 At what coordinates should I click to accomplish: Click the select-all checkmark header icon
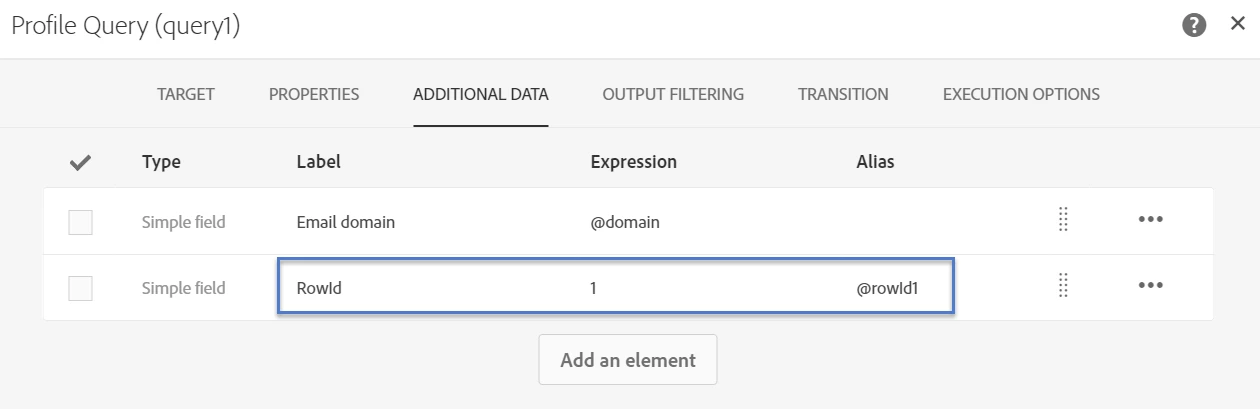click(81, 162)
